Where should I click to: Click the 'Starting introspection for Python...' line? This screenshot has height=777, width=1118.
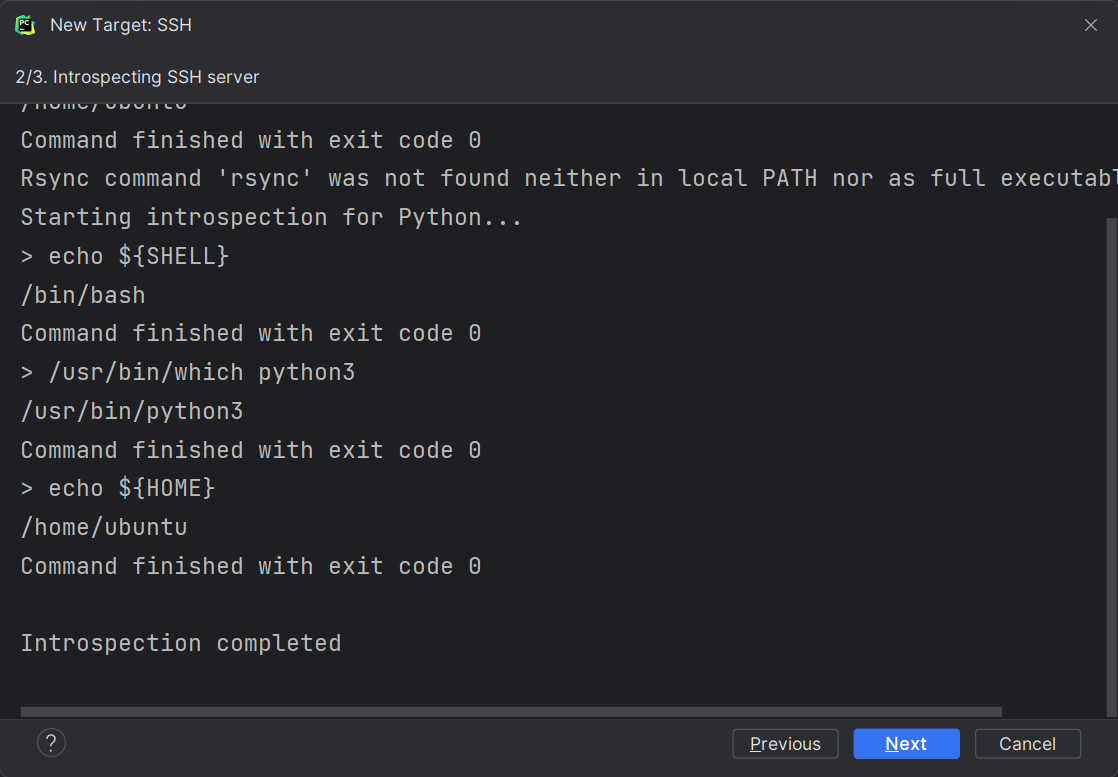271,217
